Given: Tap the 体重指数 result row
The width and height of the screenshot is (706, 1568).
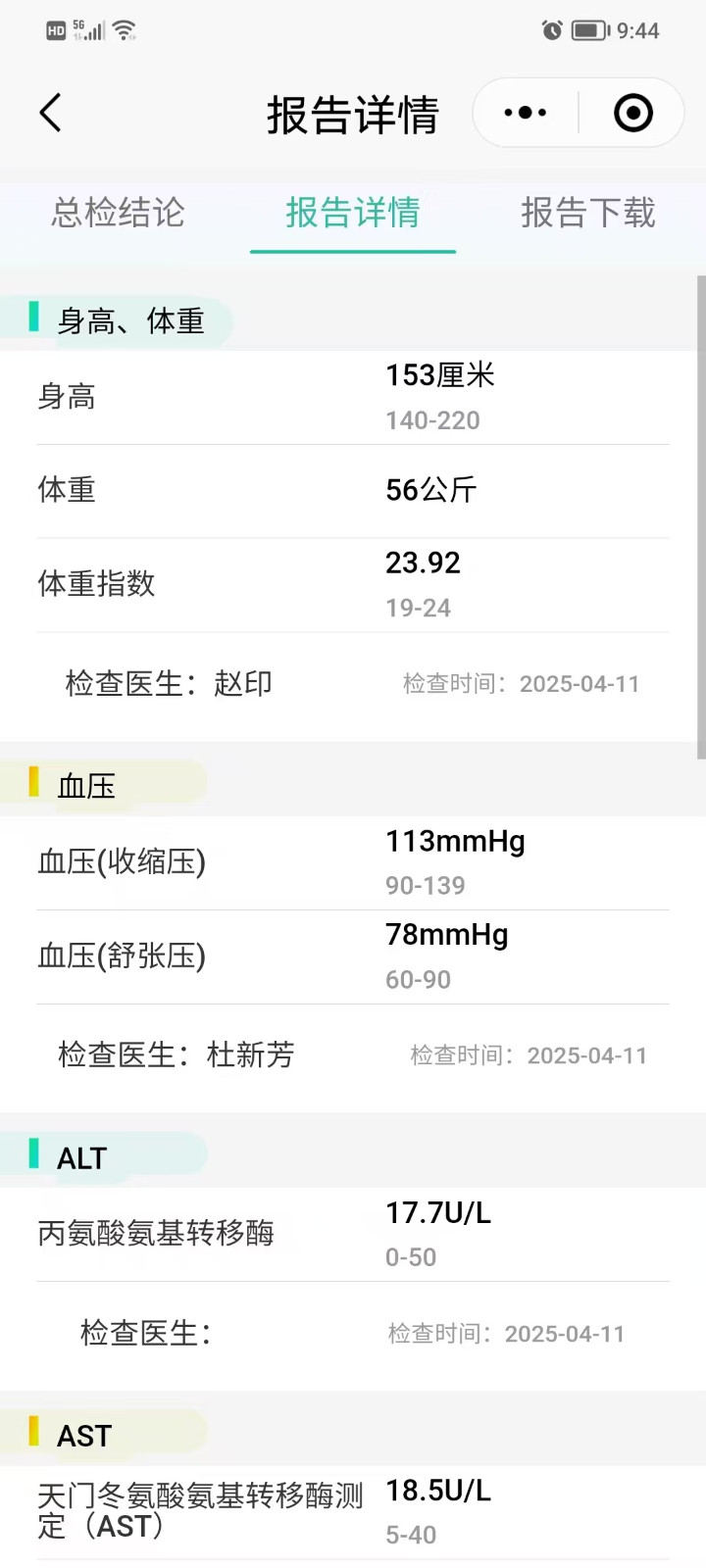Looking at the screenshot, I should [x=353, y=584].
